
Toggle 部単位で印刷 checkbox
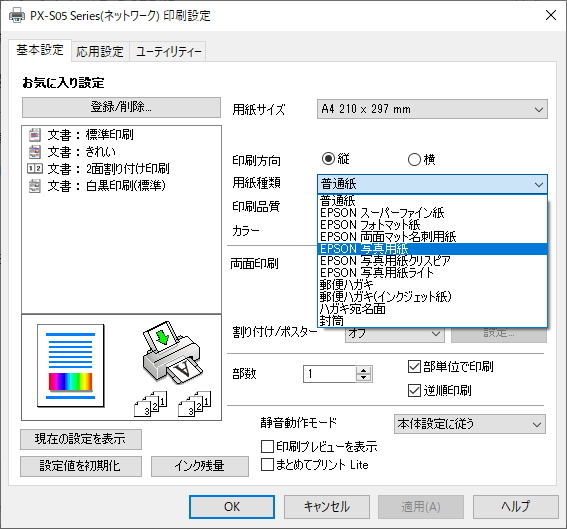[414, 367]
